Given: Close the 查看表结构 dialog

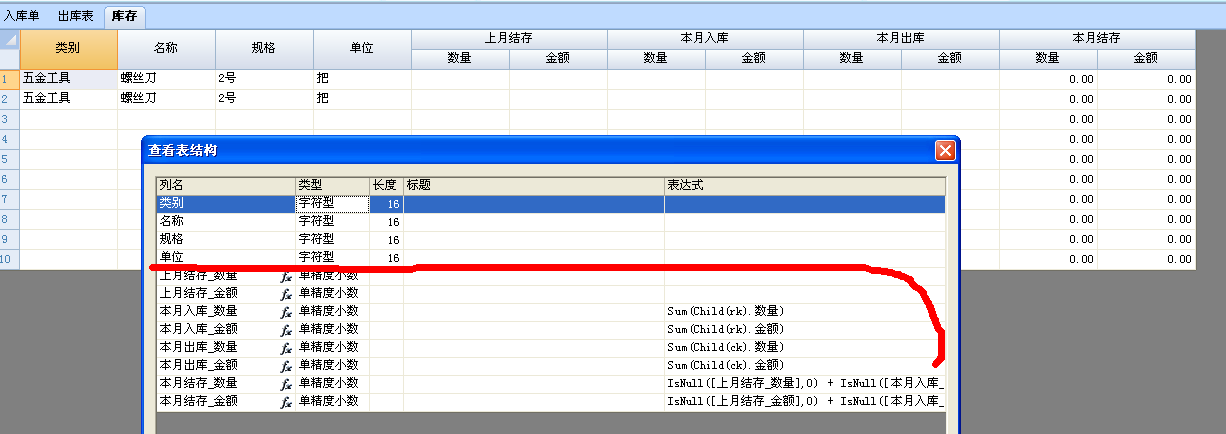Looking at the screenshot, I should tap(944, 151).
